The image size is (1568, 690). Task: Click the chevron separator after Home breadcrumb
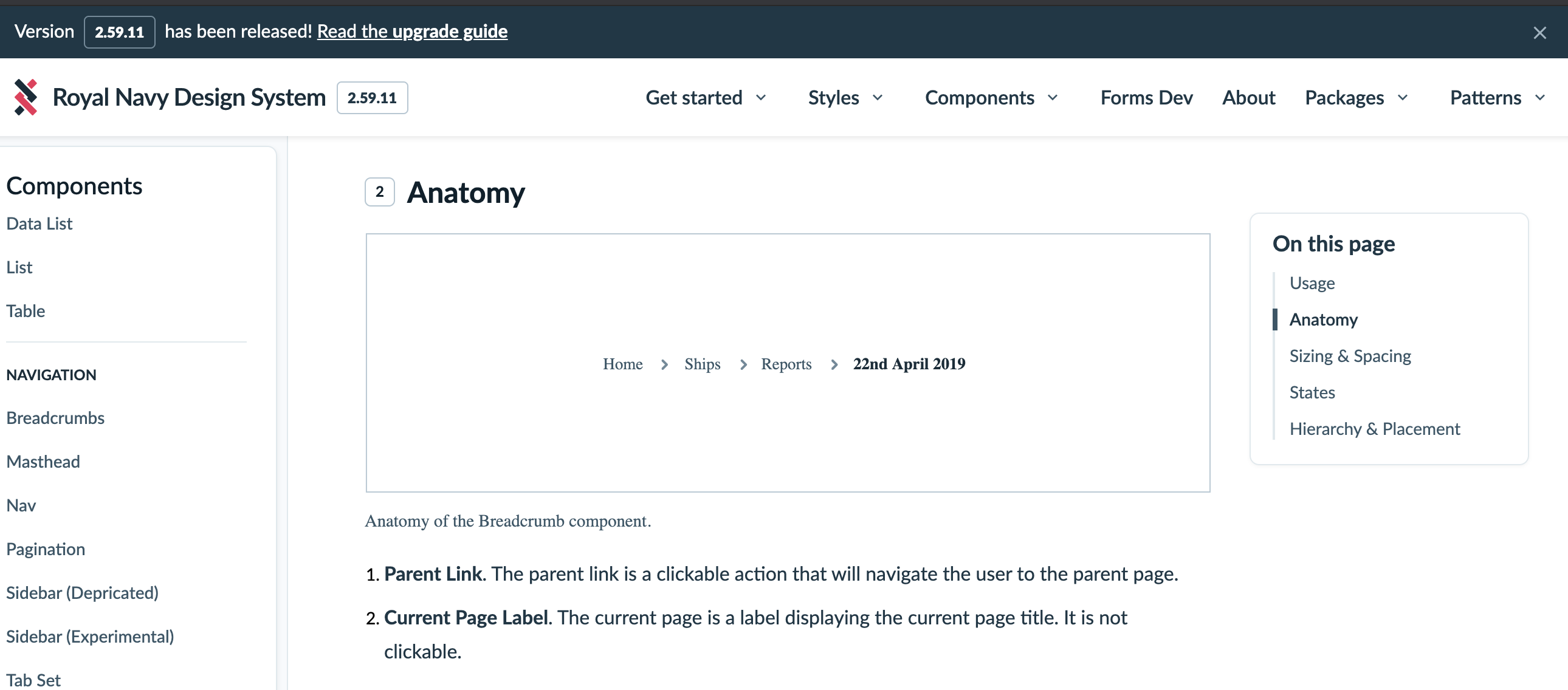point(664,364)
